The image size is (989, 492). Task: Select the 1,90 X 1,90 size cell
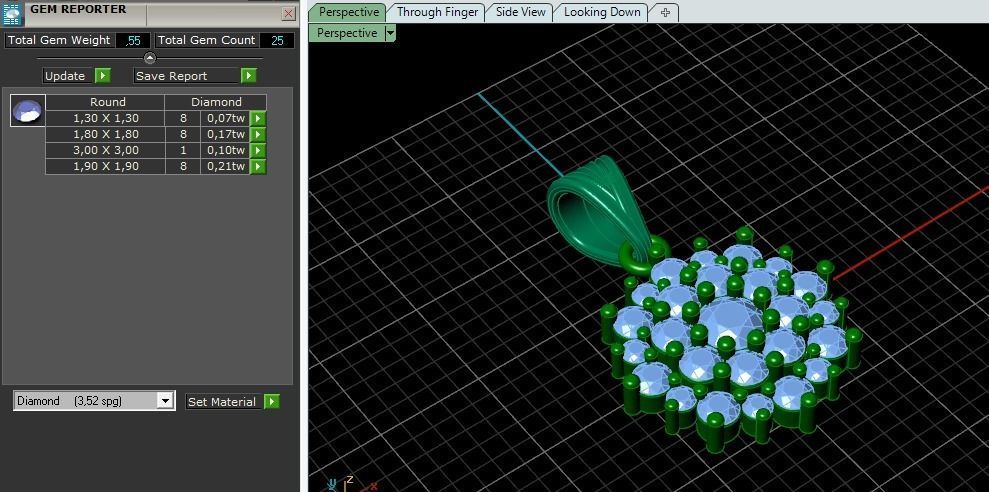(105, 167)
